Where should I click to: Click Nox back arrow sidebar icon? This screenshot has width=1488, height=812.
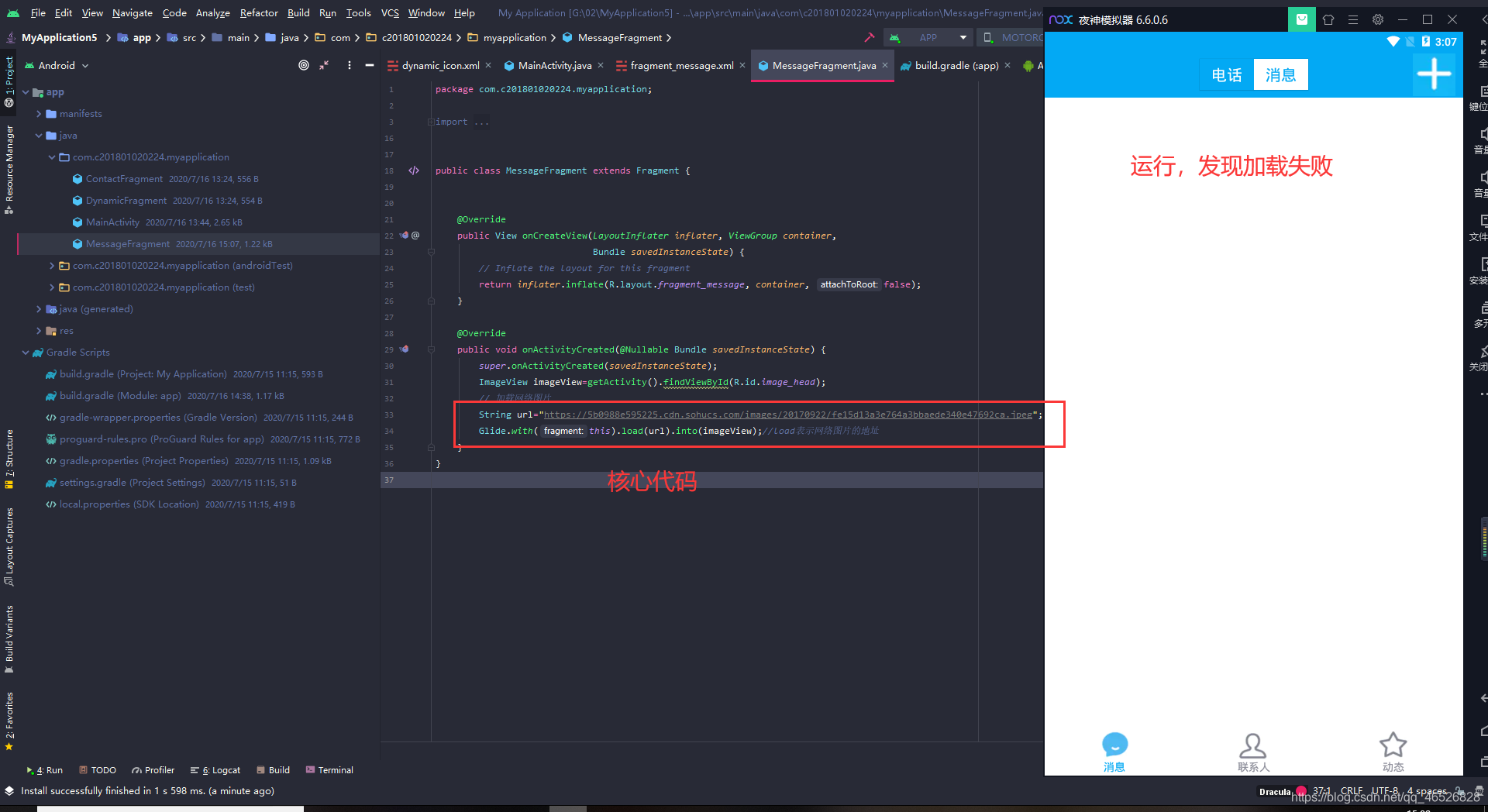click(1483, 698)
